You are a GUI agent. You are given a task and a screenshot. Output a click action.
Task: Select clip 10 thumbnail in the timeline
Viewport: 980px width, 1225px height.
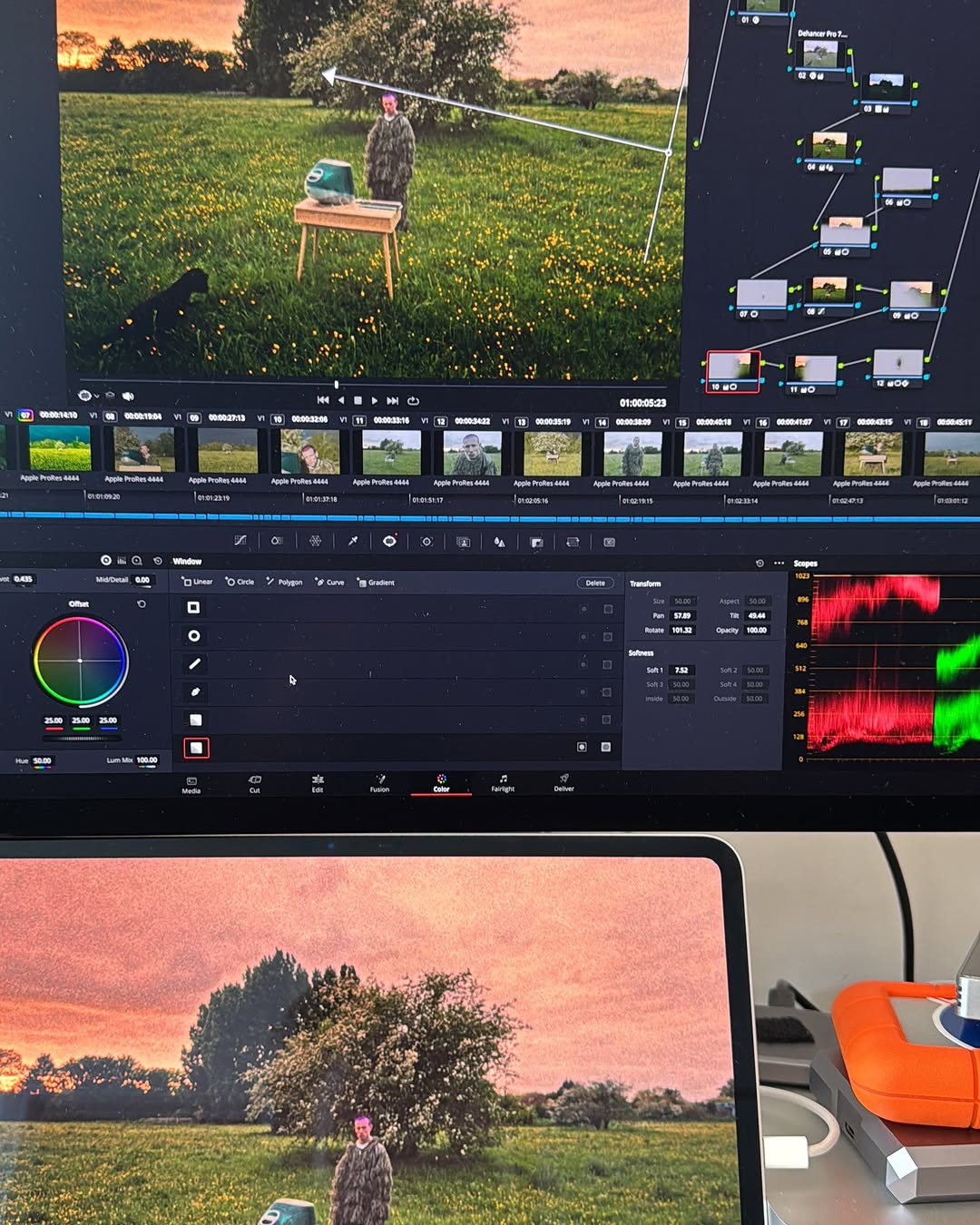309,451
